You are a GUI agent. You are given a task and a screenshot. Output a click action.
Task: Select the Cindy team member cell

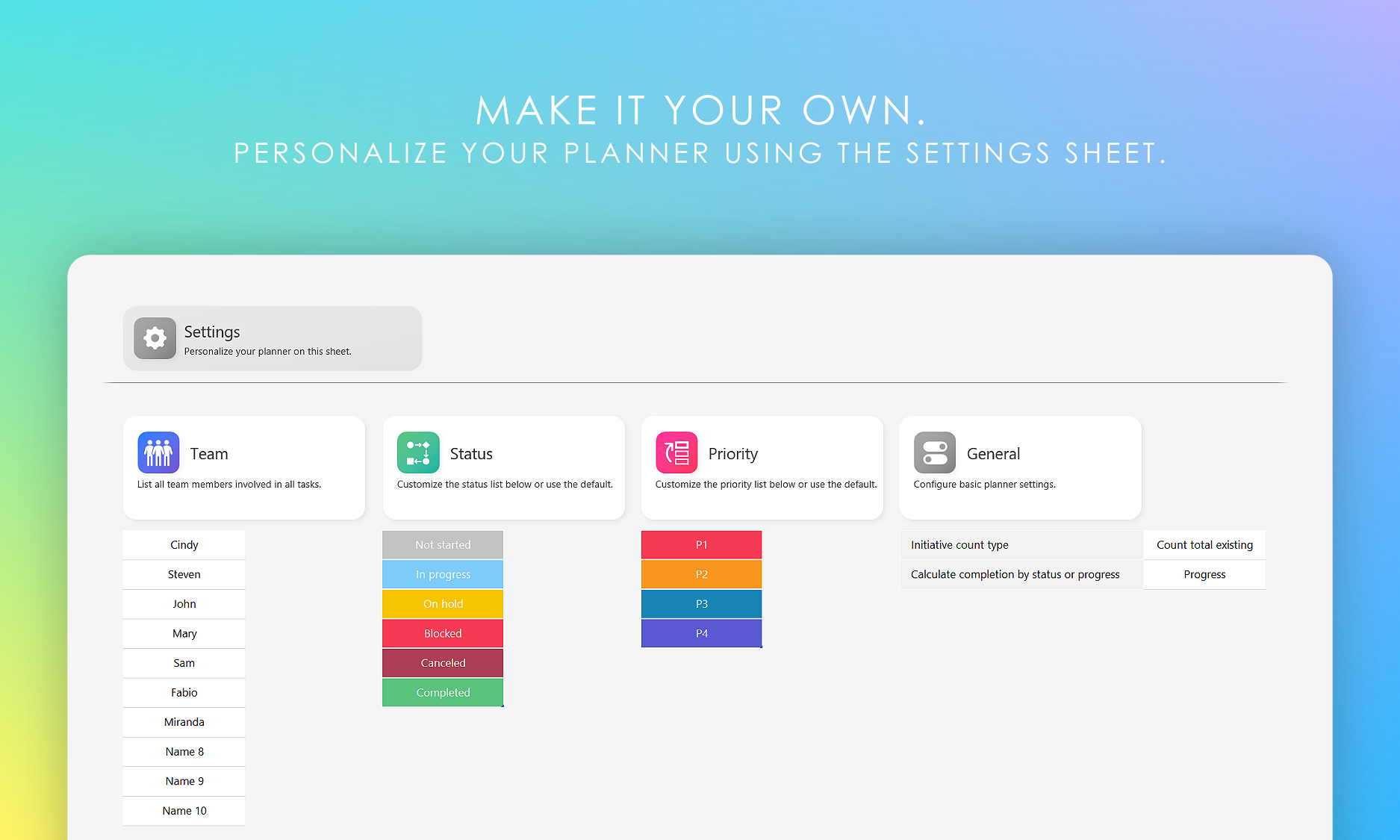tap(184, 545)
